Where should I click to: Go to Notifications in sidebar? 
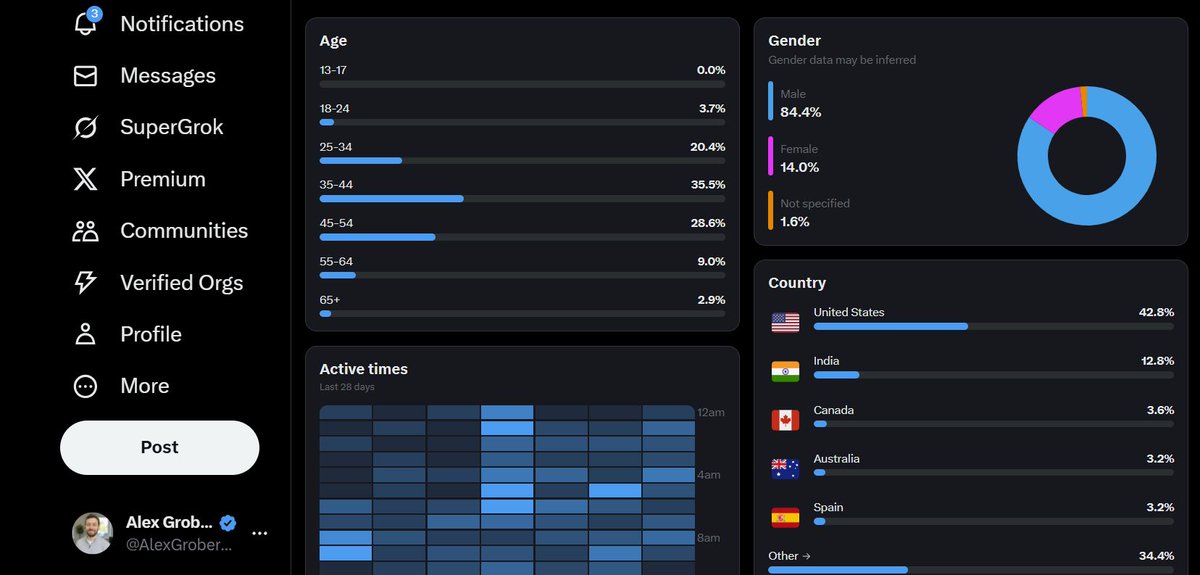(182, 24)
